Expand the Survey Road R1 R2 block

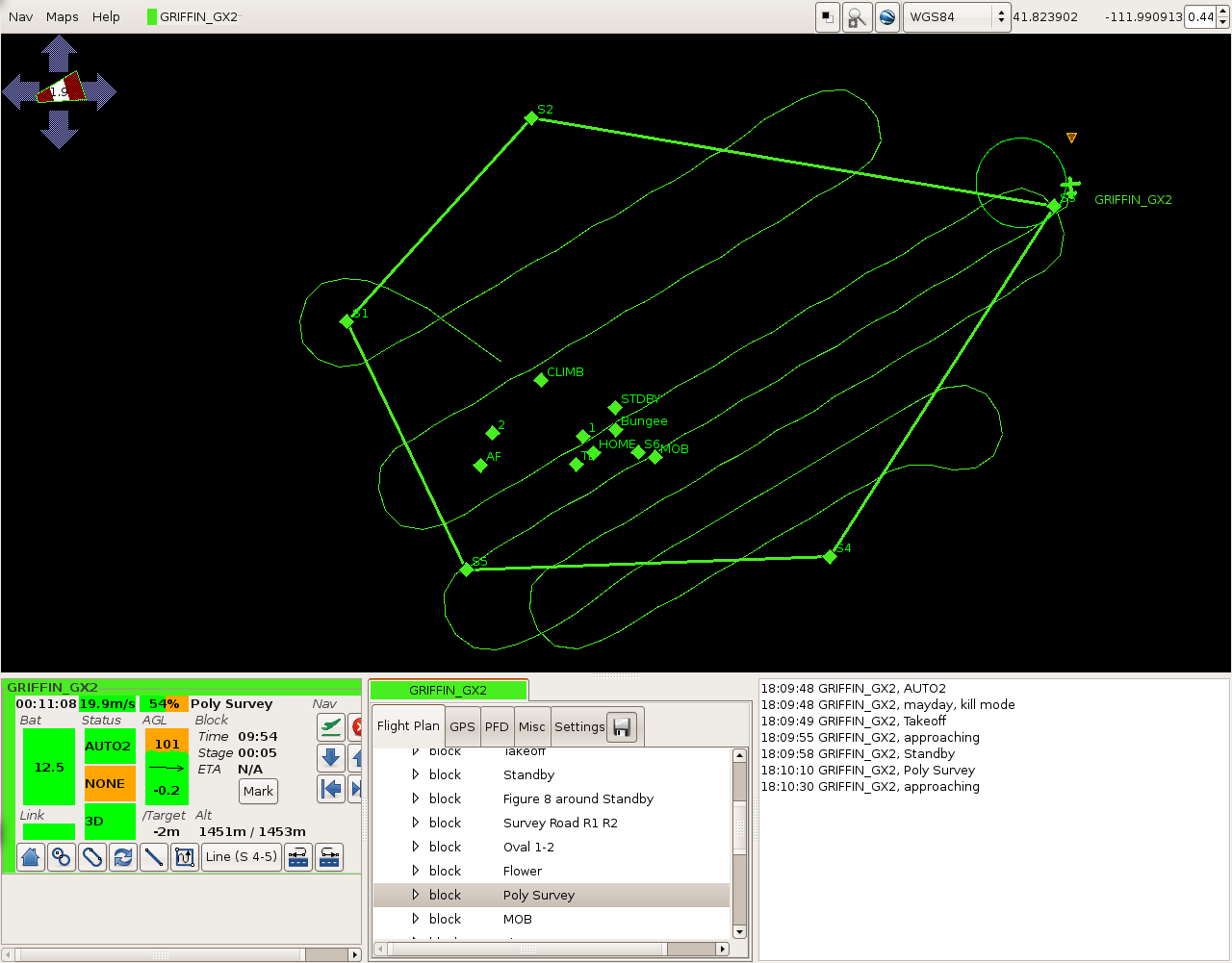point(416,823)
